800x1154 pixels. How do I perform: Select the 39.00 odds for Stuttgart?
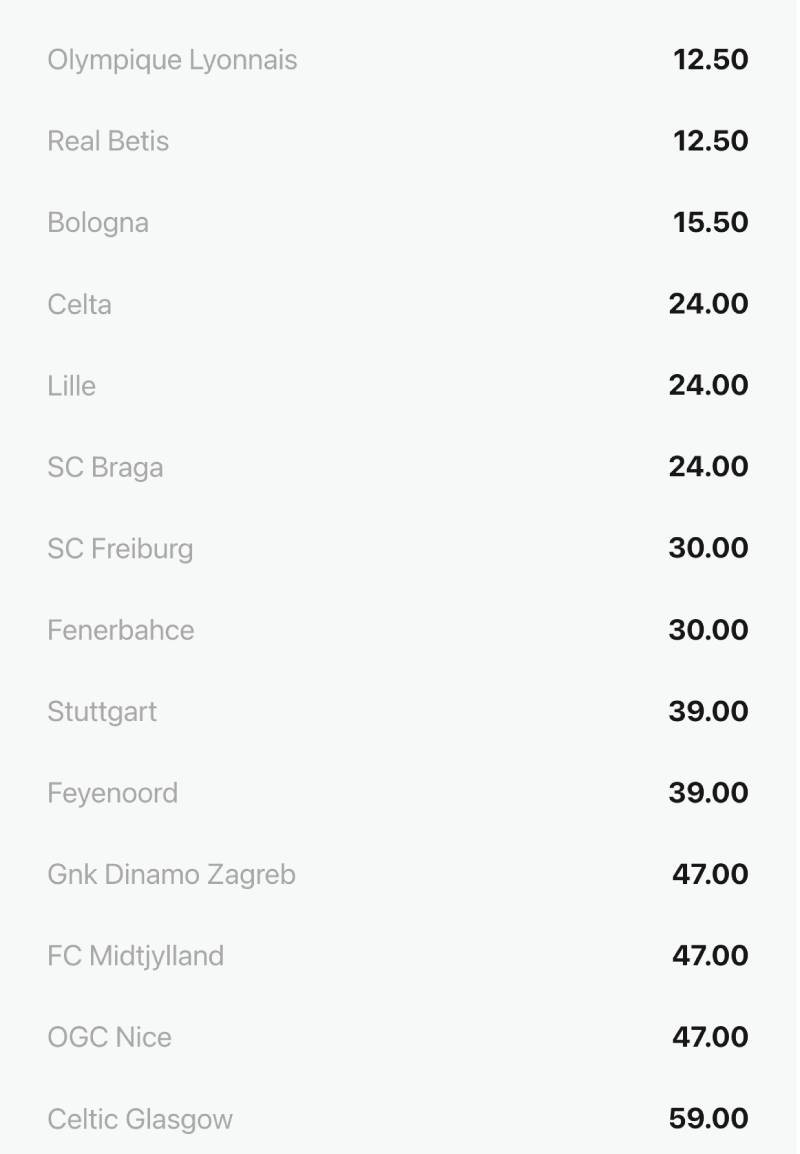pos(708,711)
